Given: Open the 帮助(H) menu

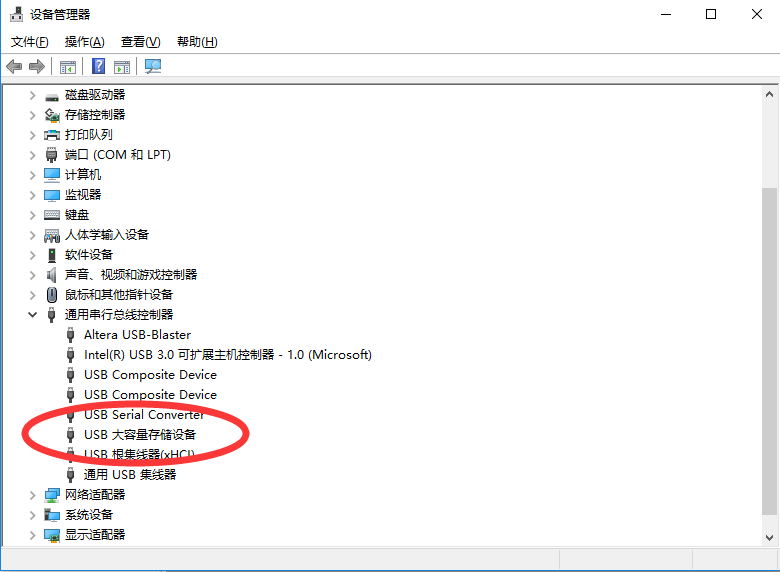Looking at the screenshot, I should point(196,42).
